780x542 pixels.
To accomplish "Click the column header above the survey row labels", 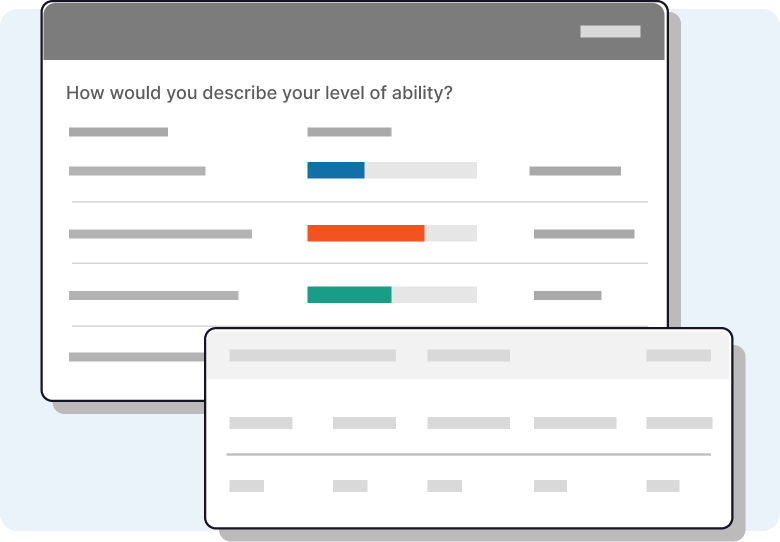I will pos(118,132).
